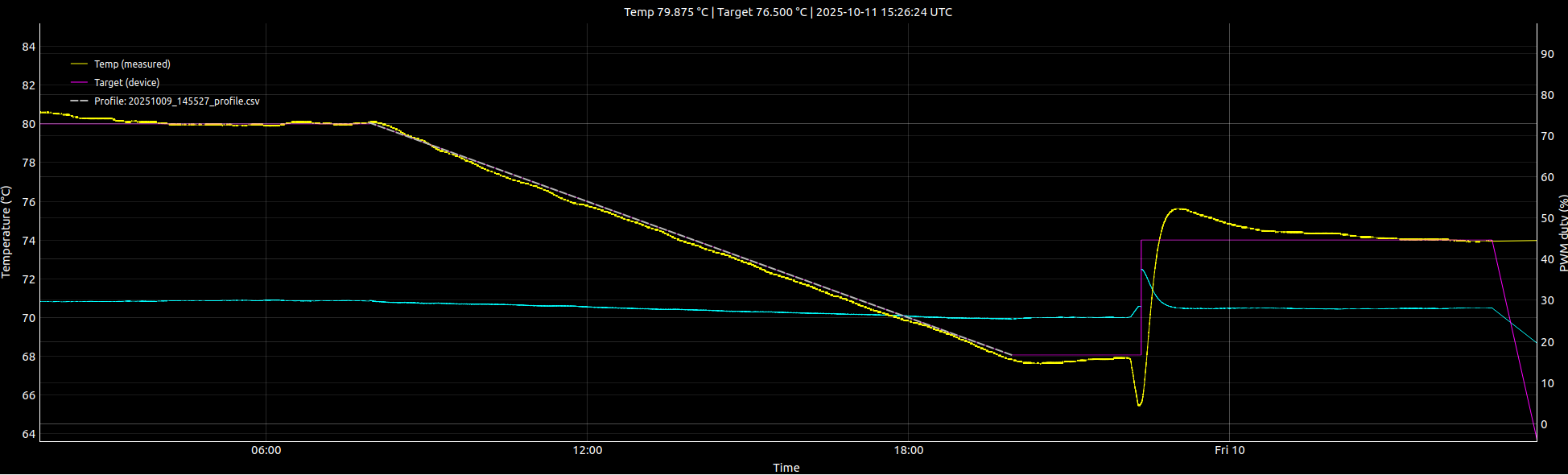The image size is (1568, 475).
Task: Click the dashed gray line swatch in legend
Action: click(79, 101)
